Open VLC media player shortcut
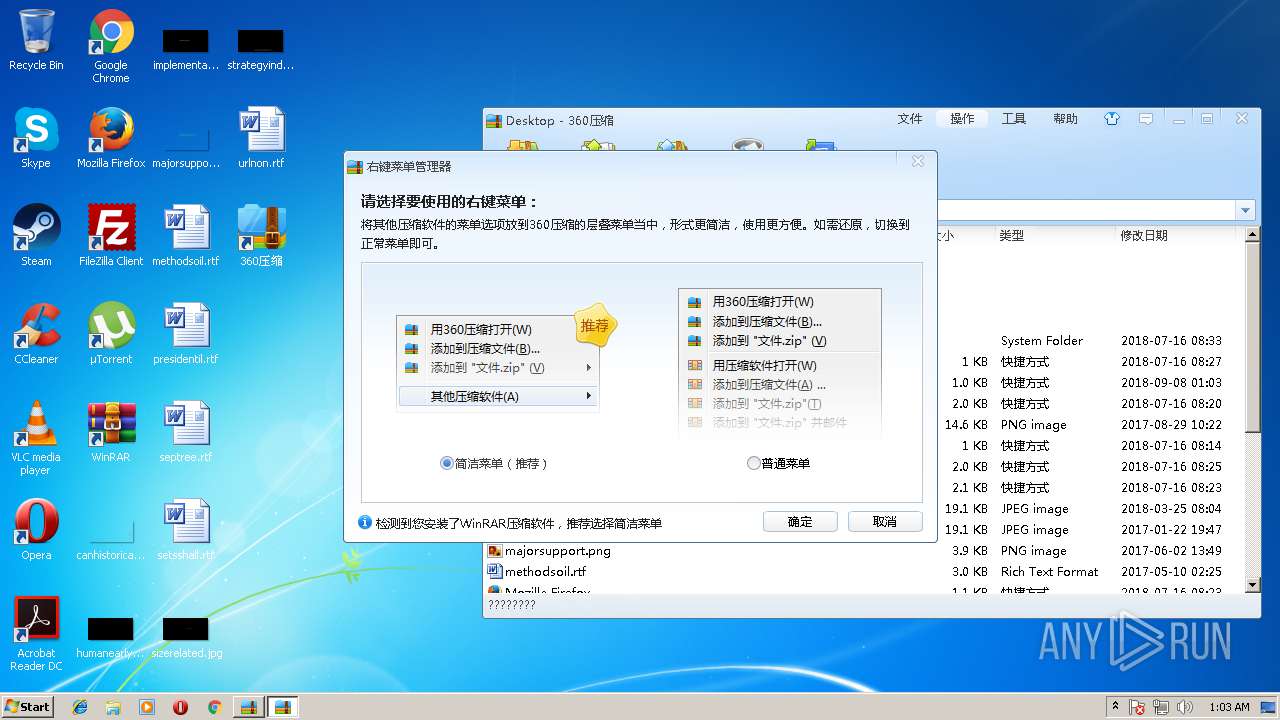The image size is (1280, 720). coord(36,438)
